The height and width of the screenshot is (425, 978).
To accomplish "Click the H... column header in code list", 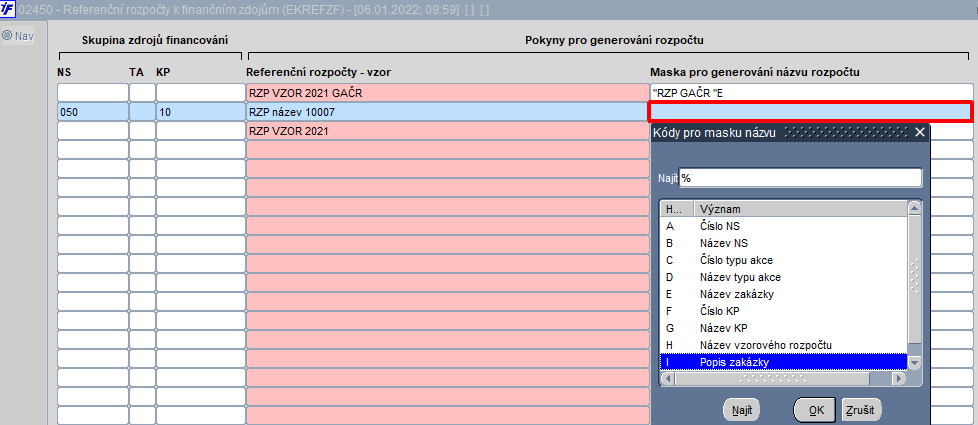I will [677, 209].
